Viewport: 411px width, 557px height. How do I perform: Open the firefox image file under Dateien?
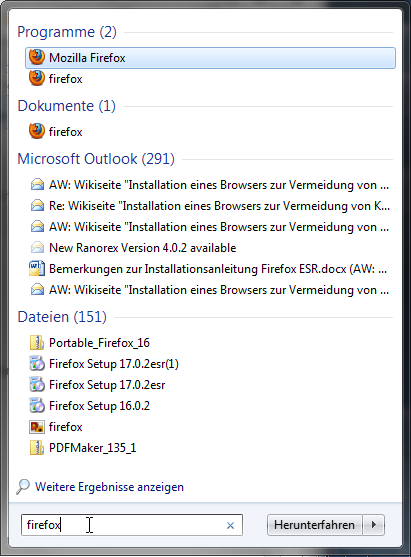[210, 427]
